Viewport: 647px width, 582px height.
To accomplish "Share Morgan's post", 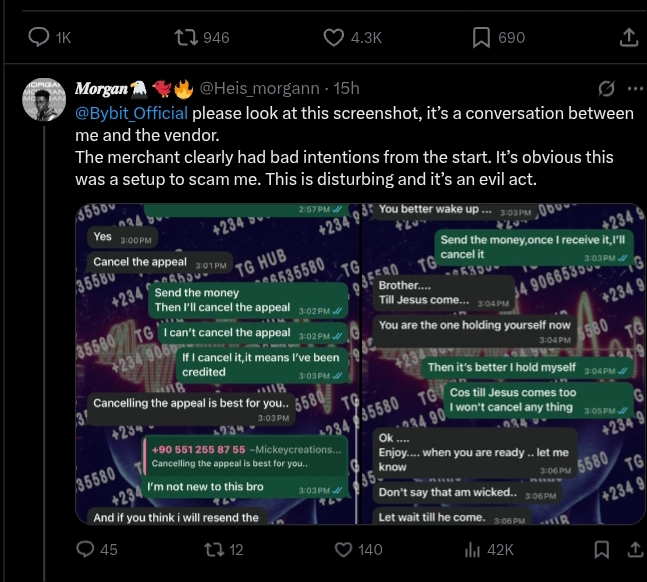I will (x=631, y=549).
